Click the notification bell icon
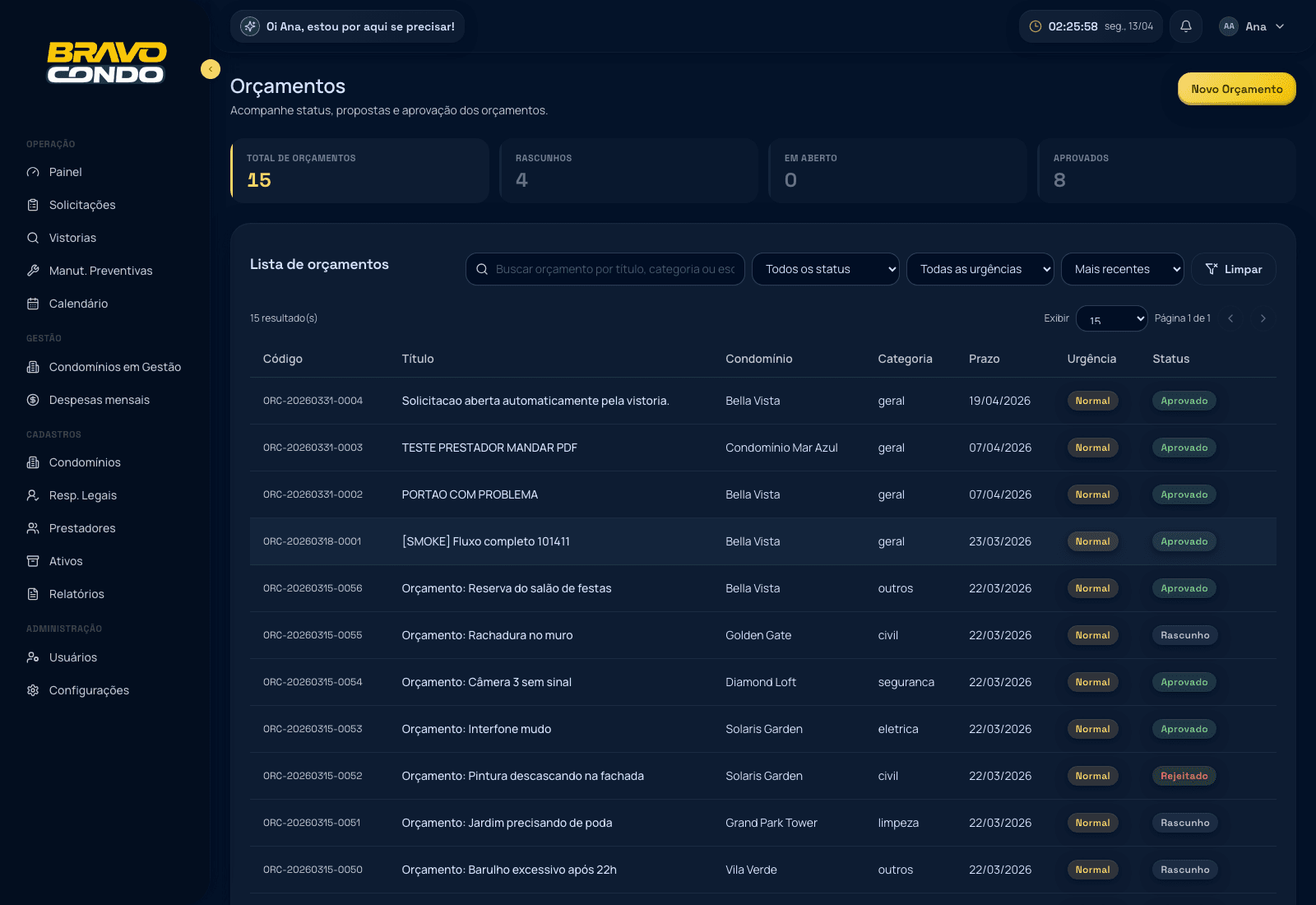Viewport: 1316px width, 905px height. pos(1185,26)
